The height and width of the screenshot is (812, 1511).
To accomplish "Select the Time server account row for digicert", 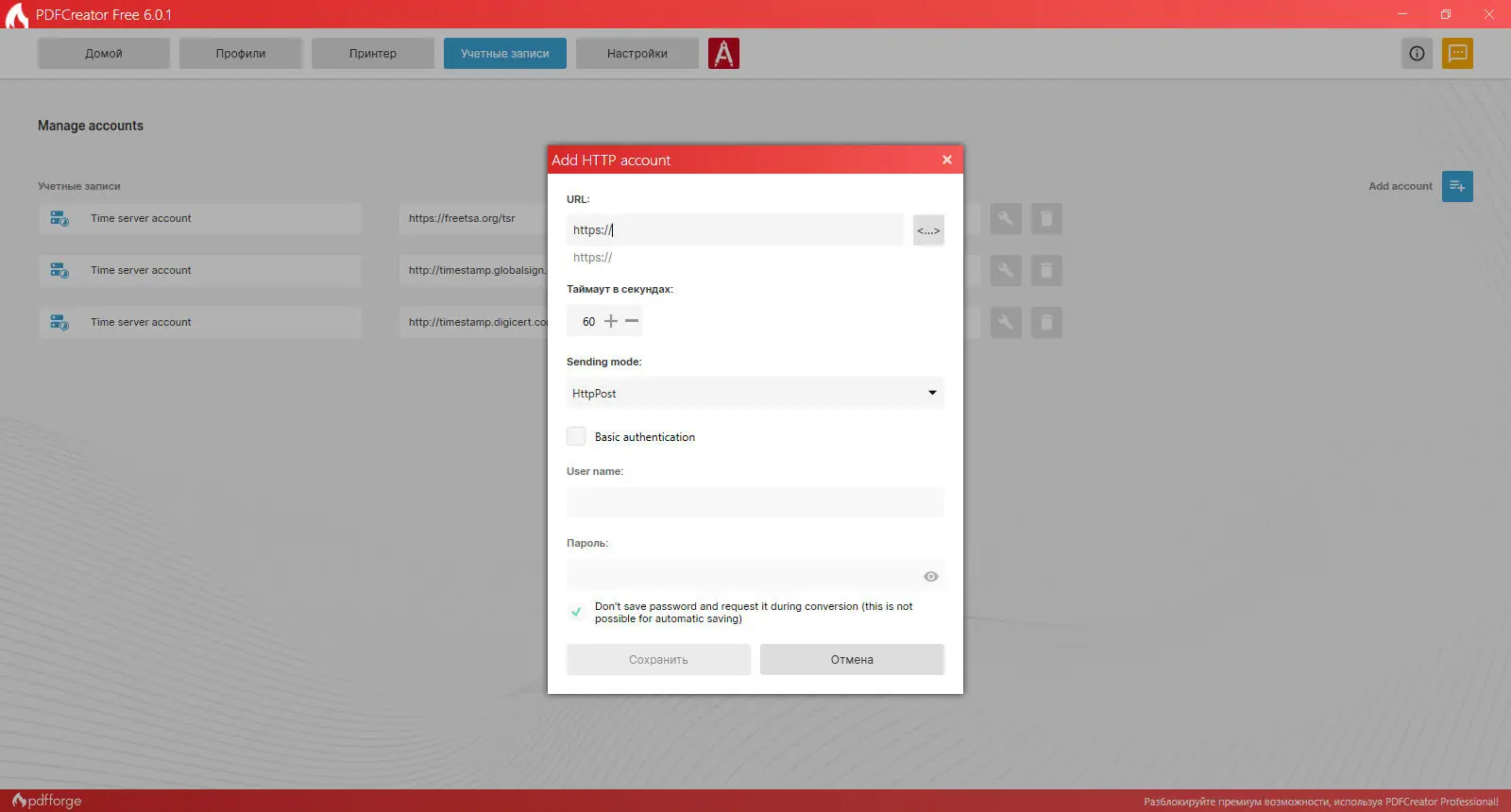I will point(200,323).
